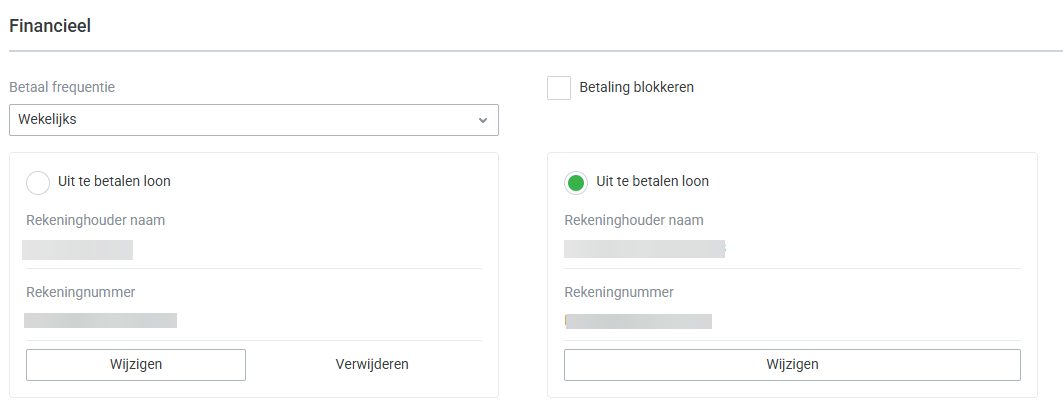The width and height of the screenshot is (1063, 418).
Task: Open the Betaal frequentie dropdown
Action: click(x=253, y=120)
